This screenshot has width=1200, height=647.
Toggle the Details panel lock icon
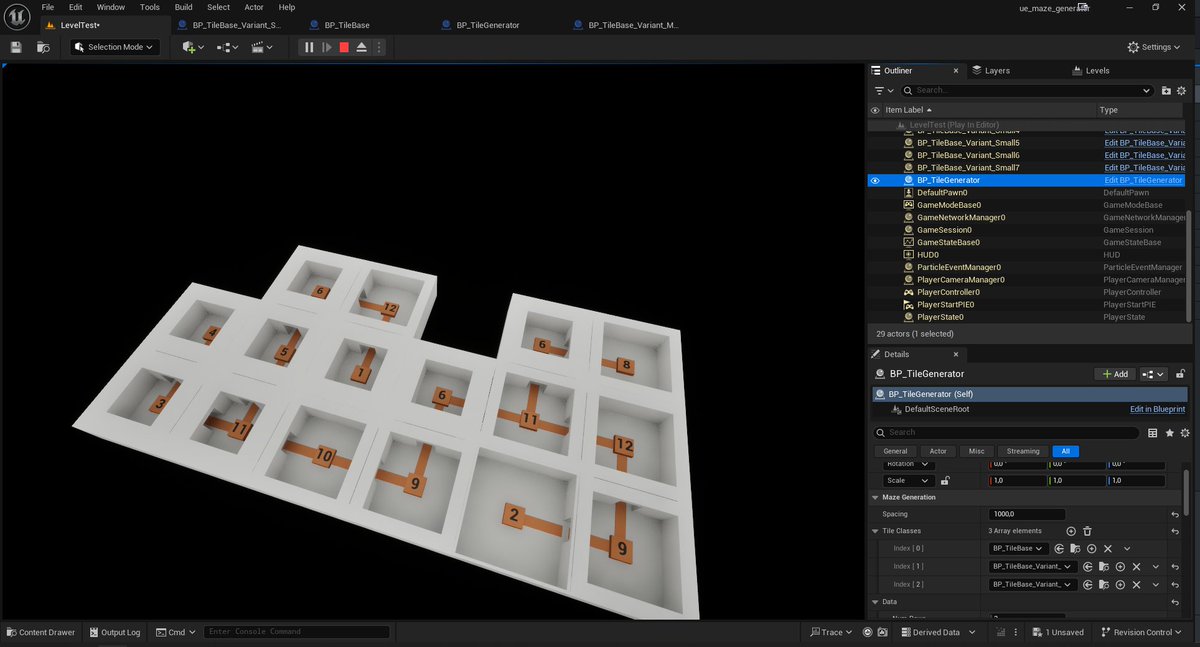(x=1181, y=374)
